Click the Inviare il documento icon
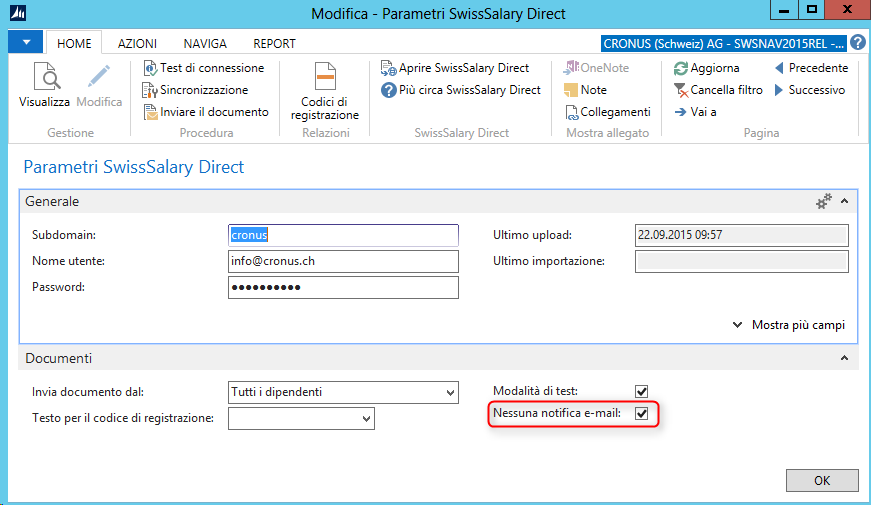Image resolution: width=871 pixels, height=505 pixels. click(x=151, y=112)
